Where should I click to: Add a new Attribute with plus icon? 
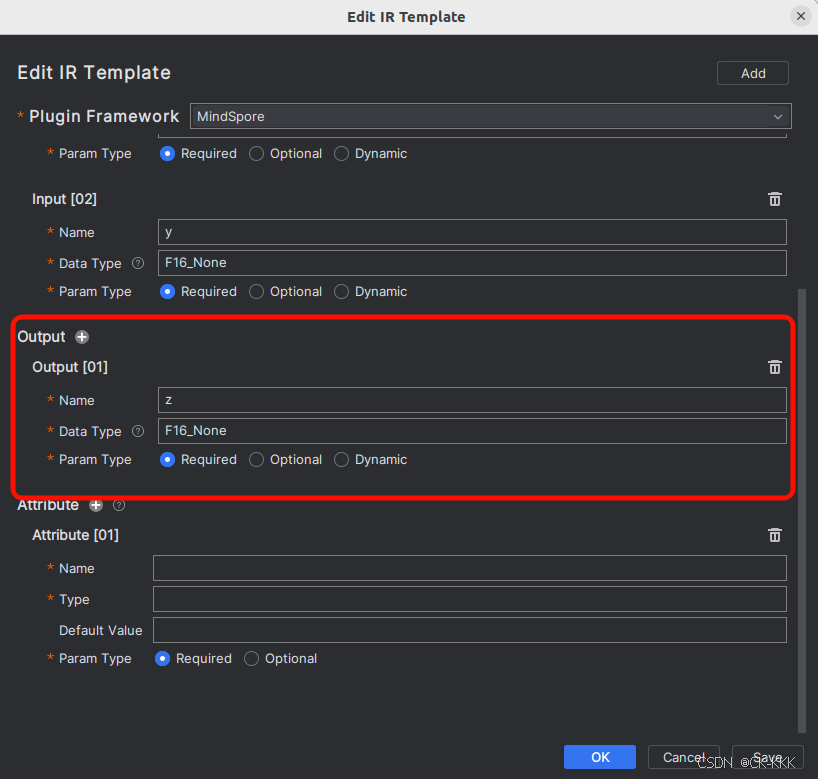click(96, 505)
